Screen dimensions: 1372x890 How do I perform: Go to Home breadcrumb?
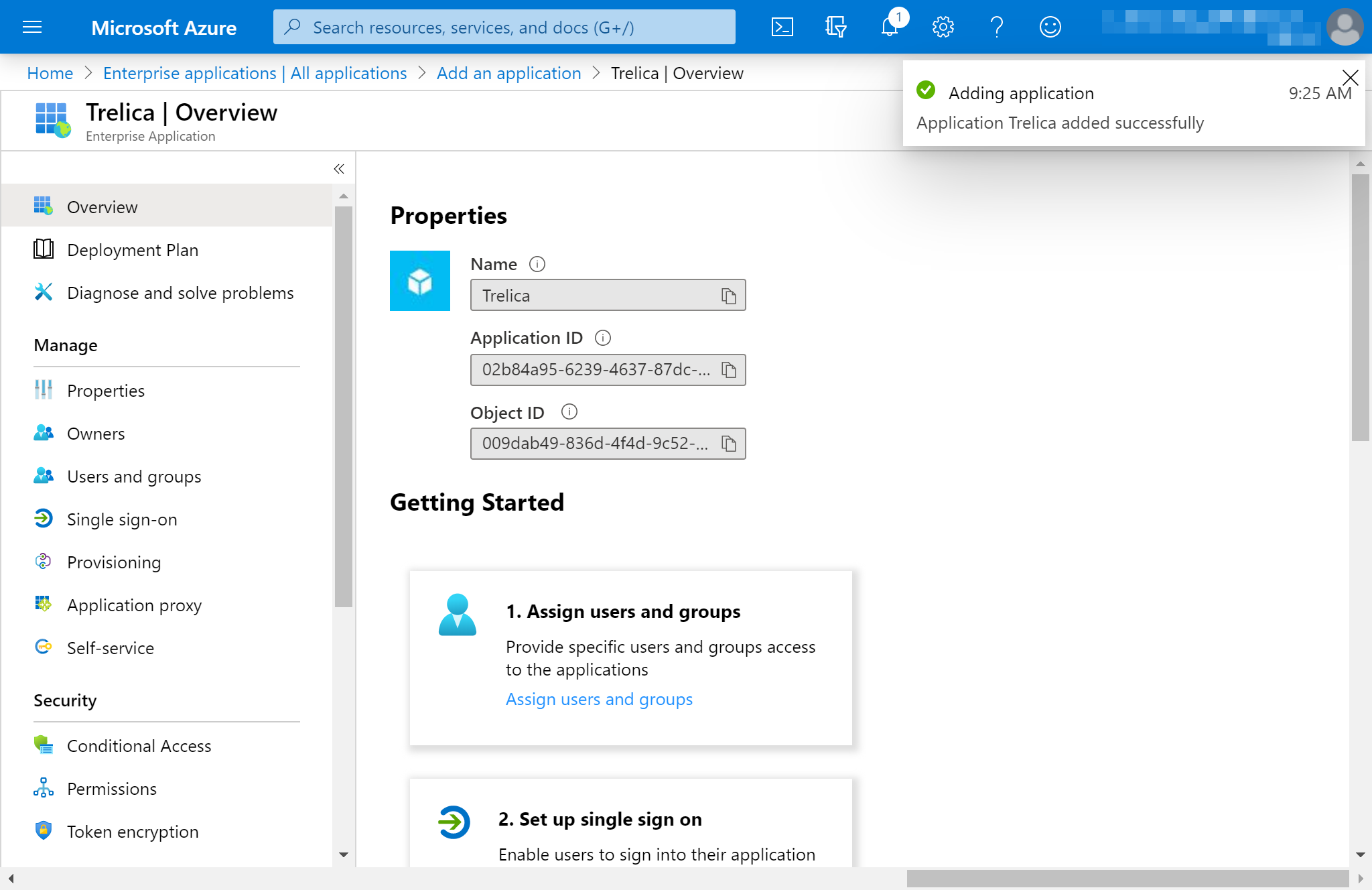(x=50, y=73)
